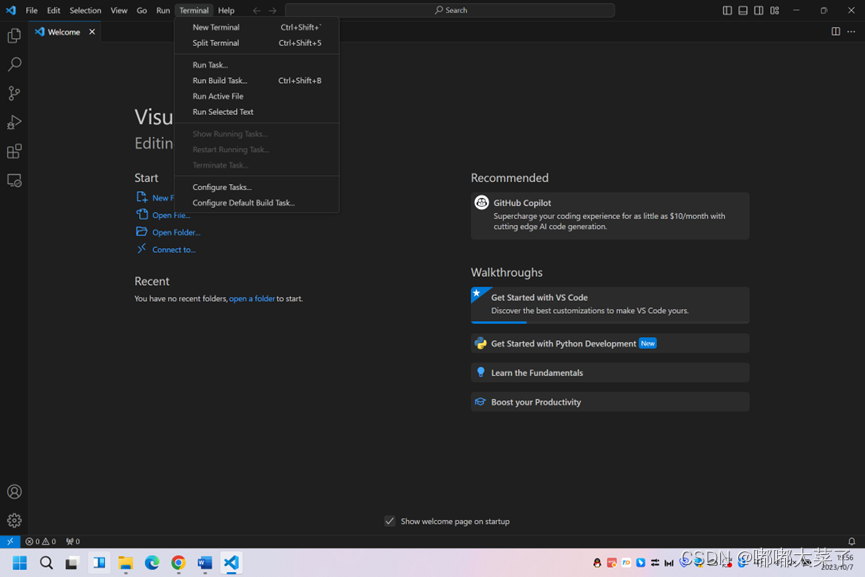
Task: Open Get Started with VS Code walkthrough
Action: (x=610, y=304)
